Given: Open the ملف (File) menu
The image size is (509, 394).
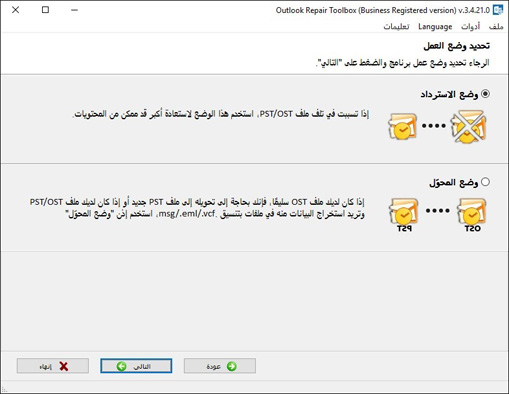Looking at the screenshot, I should click(x=496, y=26).
